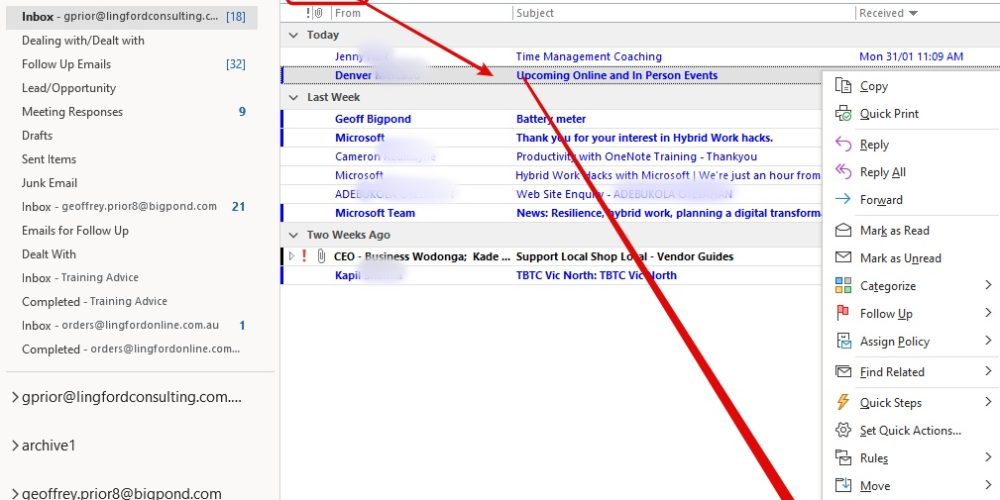Screen dimensions: 1000x500
Task: Open the Follow Up submenu arrow
Action: [x=988, y=312]
